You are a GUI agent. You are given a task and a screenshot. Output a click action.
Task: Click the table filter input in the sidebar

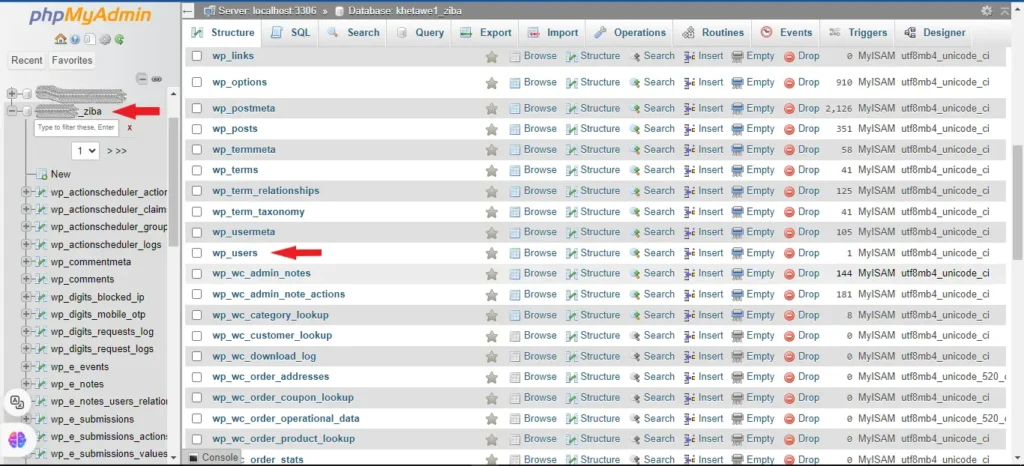(76, 128)
